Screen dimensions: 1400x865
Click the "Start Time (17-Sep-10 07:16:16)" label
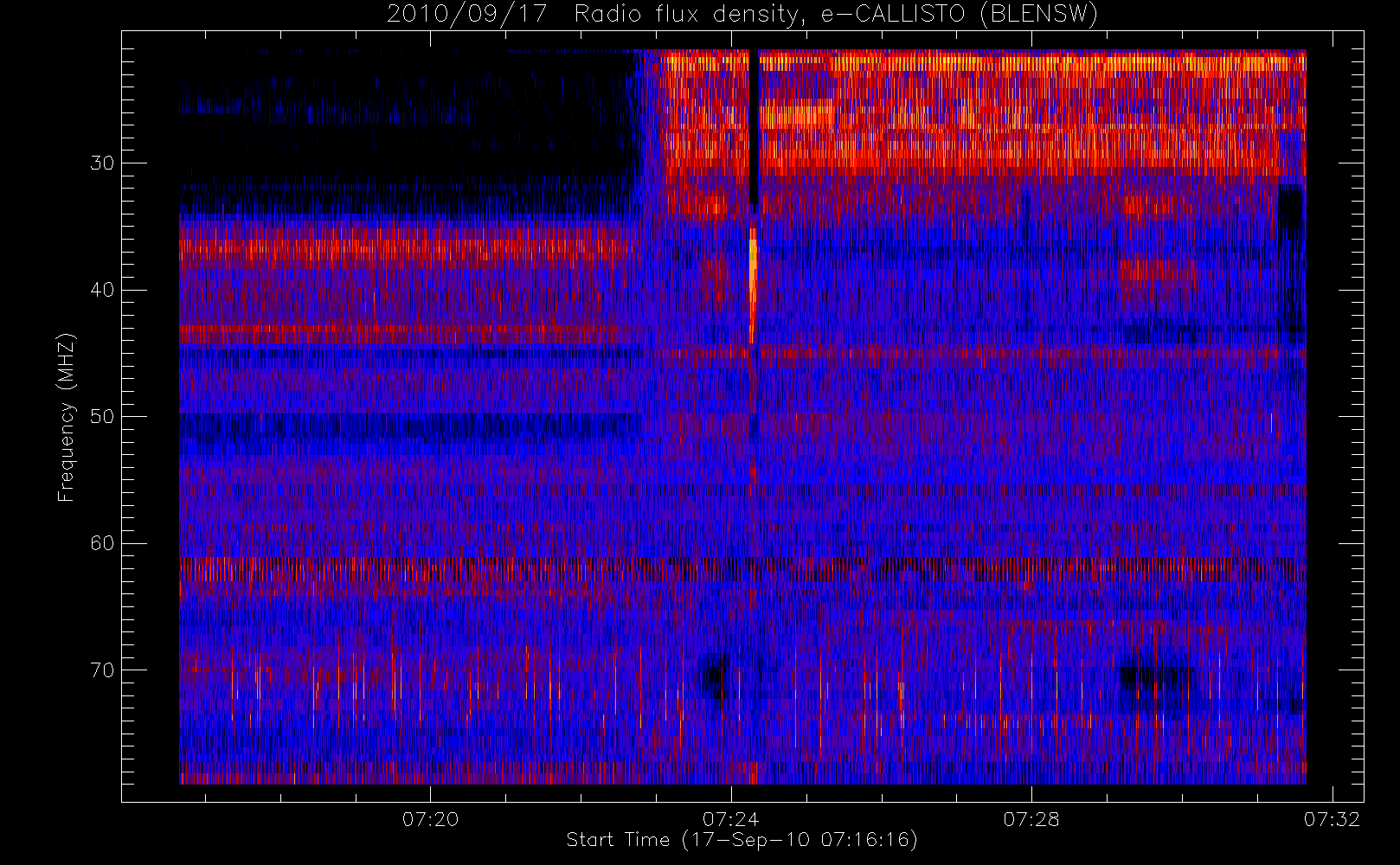(x=742, y=840)
